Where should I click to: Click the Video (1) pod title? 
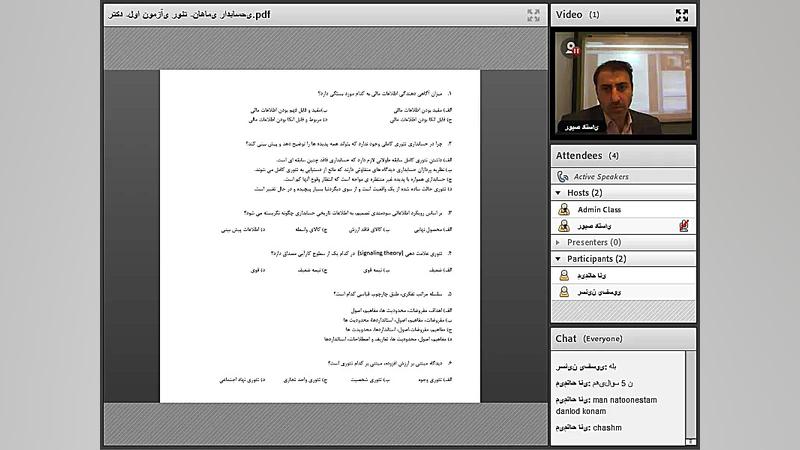[578, 15]
